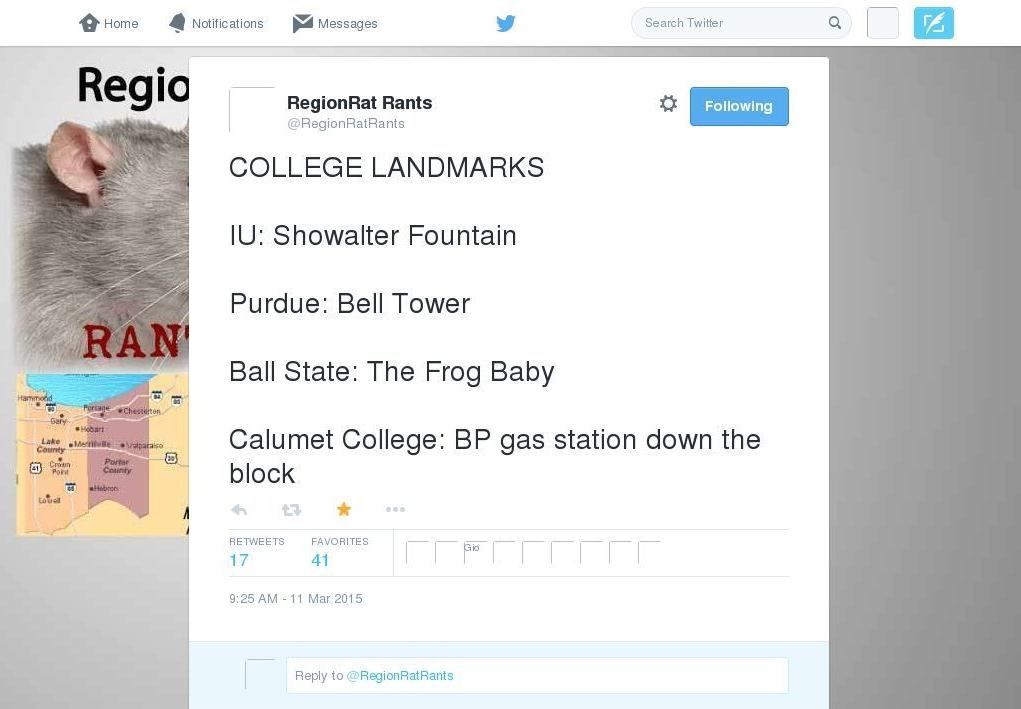1021x709 pixels.
Task: Toggle the Following button
Action: click(x=739, y=106)
